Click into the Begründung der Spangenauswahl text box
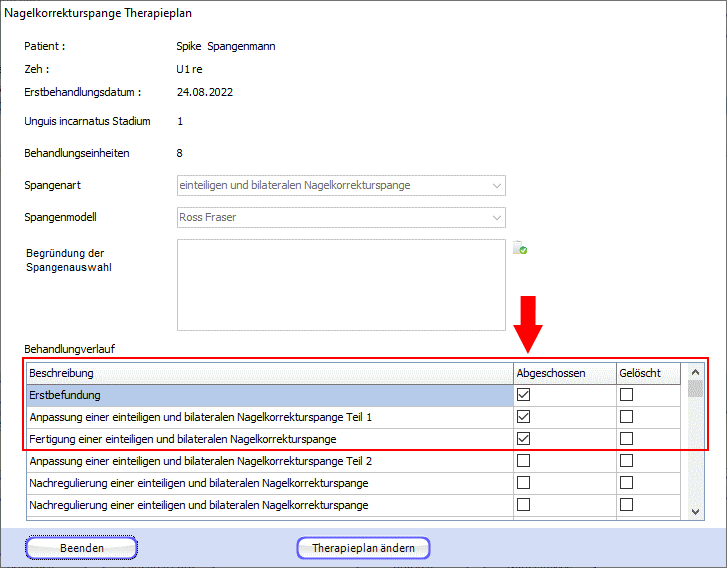Viewport: 727px width, 568px height. (x=341, y=284)
